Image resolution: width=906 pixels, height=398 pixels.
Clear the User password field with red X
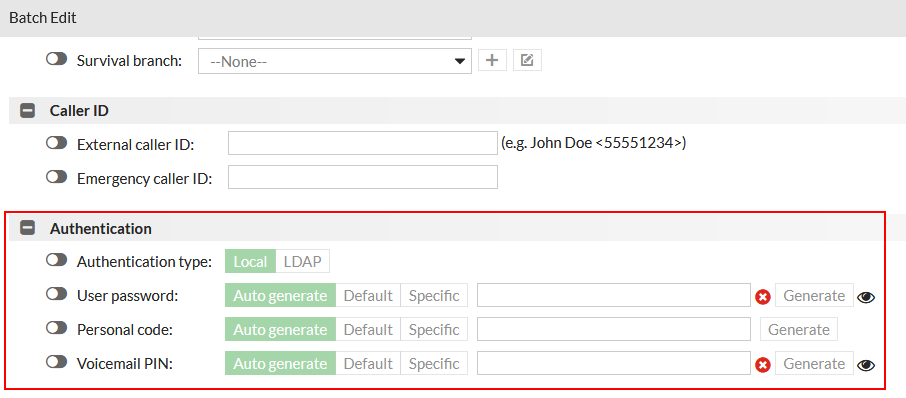(x=763, y=297)
